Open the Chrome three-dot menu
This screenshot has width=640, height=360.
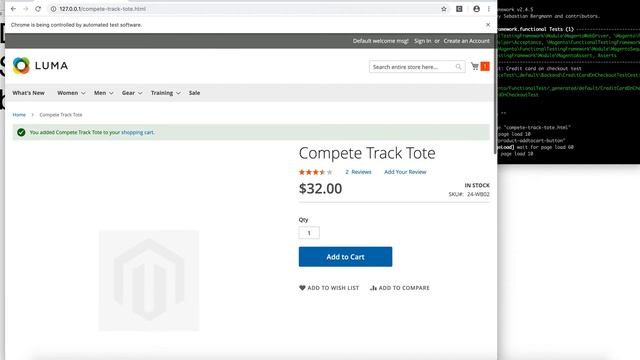pos(489,9)
